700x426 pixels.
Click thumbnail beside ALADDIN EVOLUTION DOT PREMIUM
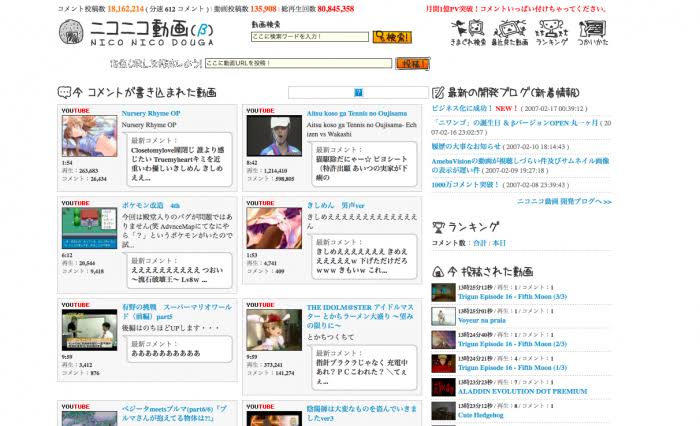(x=443, y=387)
